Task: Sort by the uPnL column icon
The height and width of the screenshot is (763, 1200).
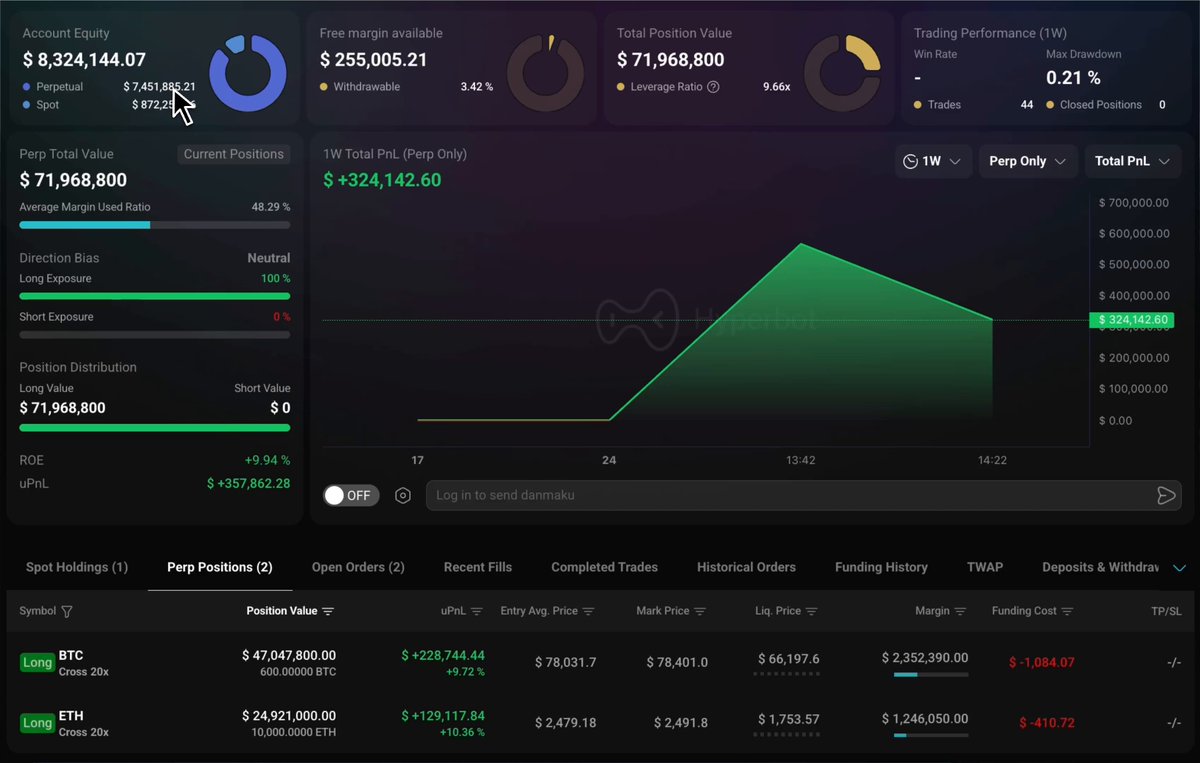Action: 477,611
